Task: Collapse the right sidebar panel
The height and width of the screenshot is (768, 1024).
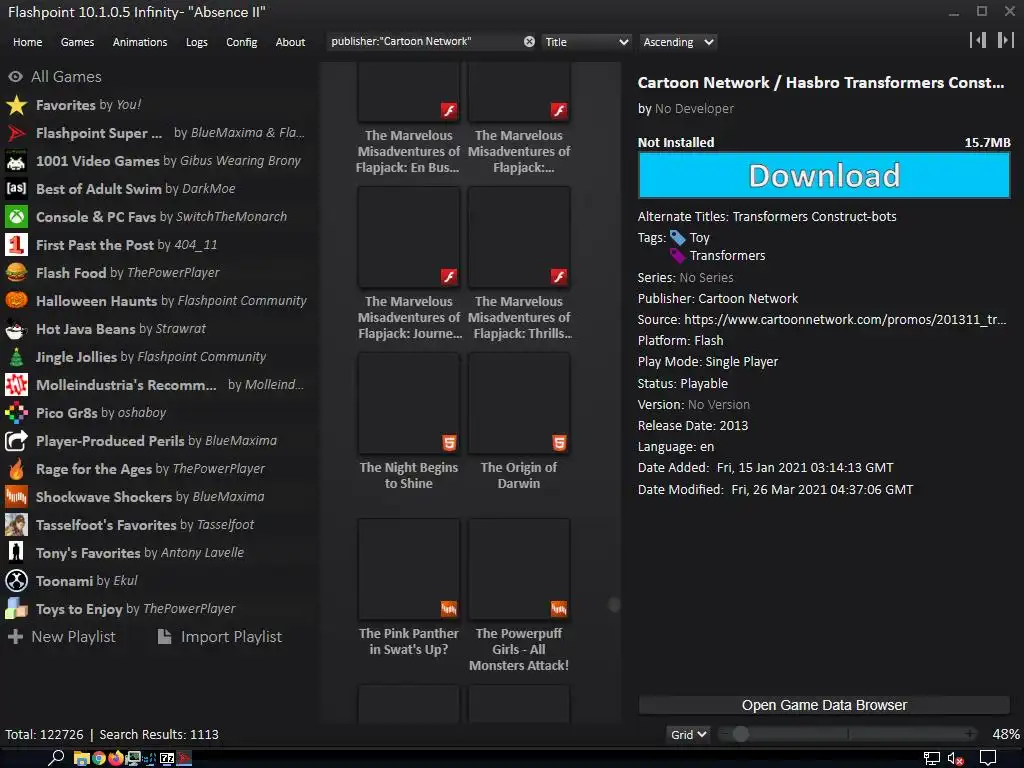Action: click(1005, 40)
